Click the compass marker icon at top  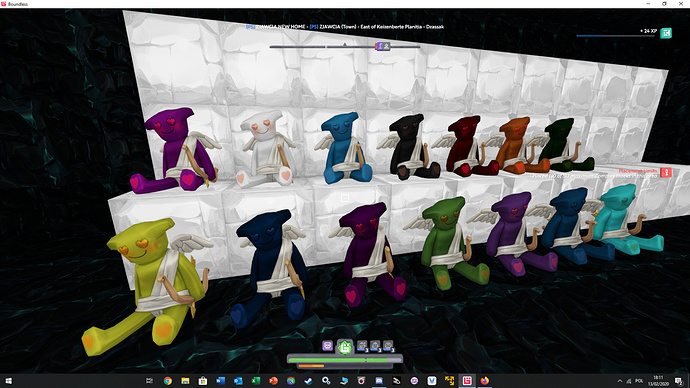pyautogui.click(x=382, y=46)
